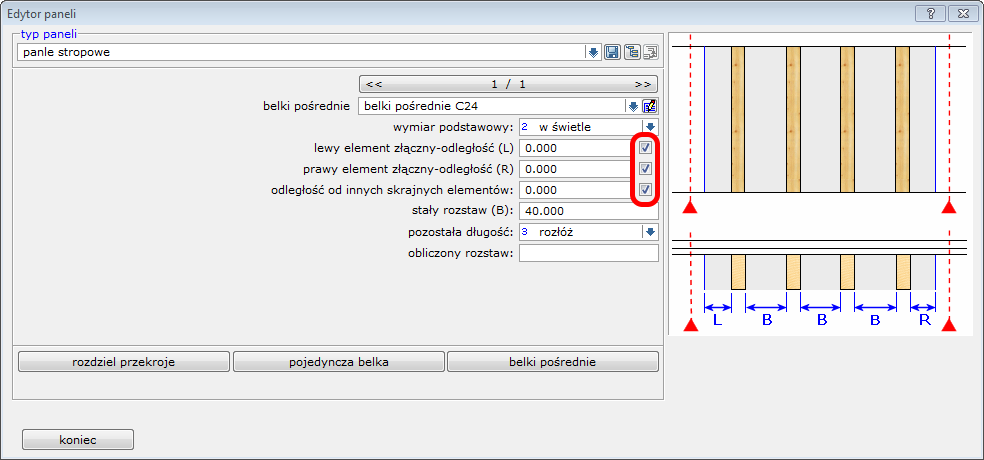Click the koniec button
Screen dimensions: 984x460
click(78, 439)
